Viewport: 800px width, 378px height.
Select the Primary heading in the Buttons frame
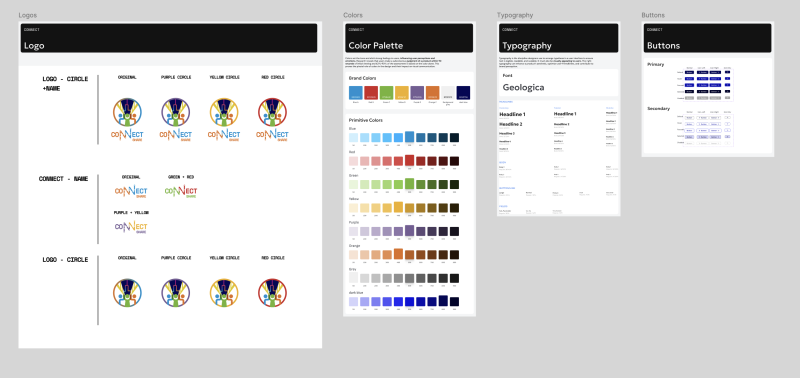(656, 64)
